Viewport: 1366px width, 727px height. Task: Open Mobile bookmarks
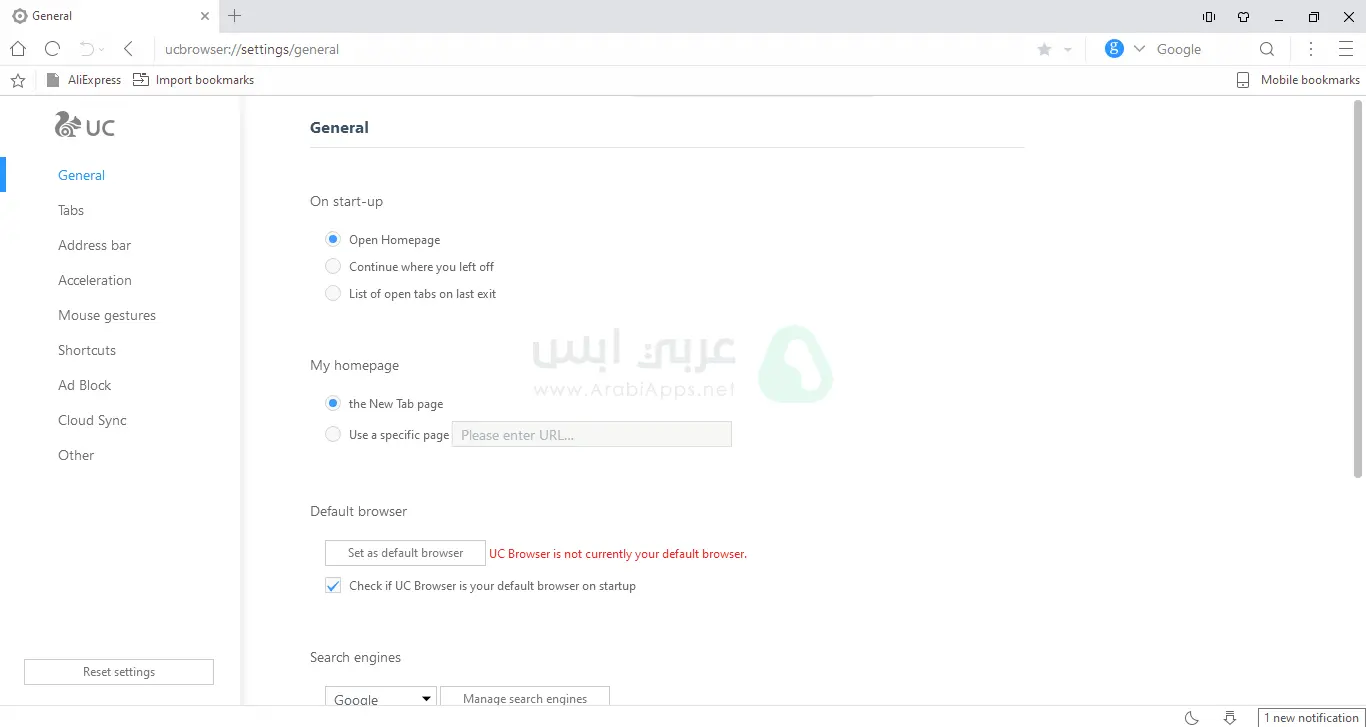1298,80
